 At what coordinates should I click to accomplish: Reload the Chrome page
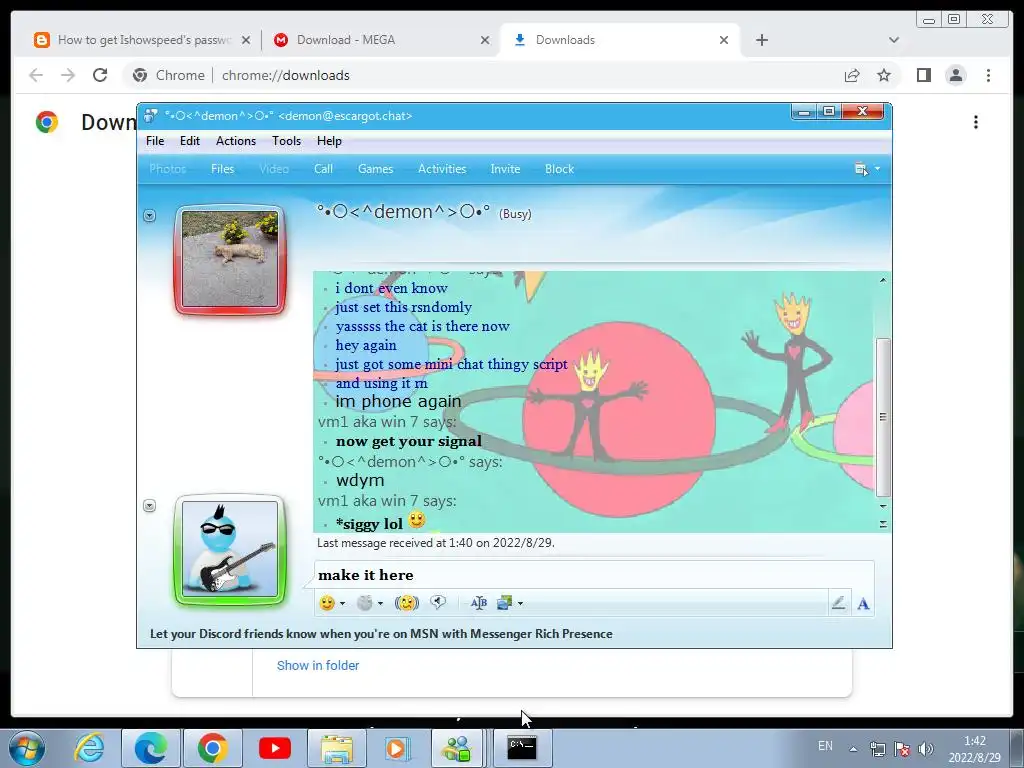tap(100, 75)
